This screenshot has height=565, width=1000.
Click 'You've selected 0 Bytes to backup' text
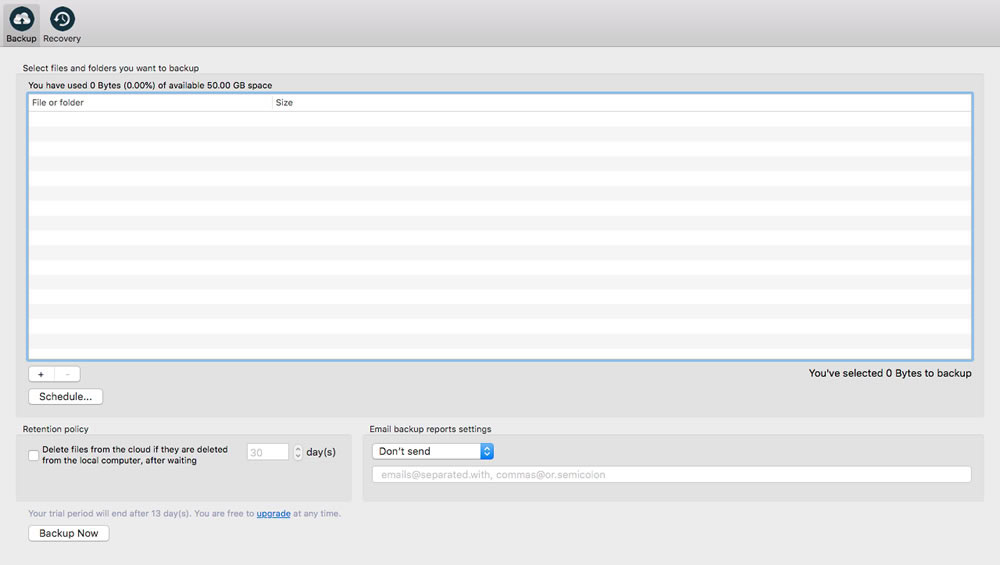point(890,374)
